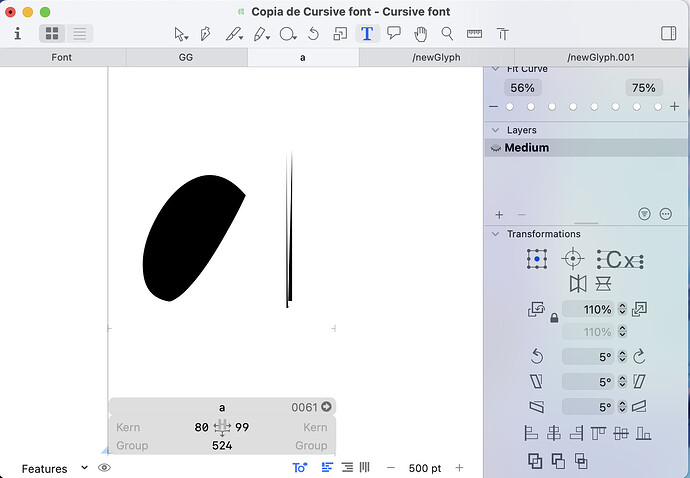Toggle the preview eye icon
The image size is (690, 478).
tap(104, 468)
